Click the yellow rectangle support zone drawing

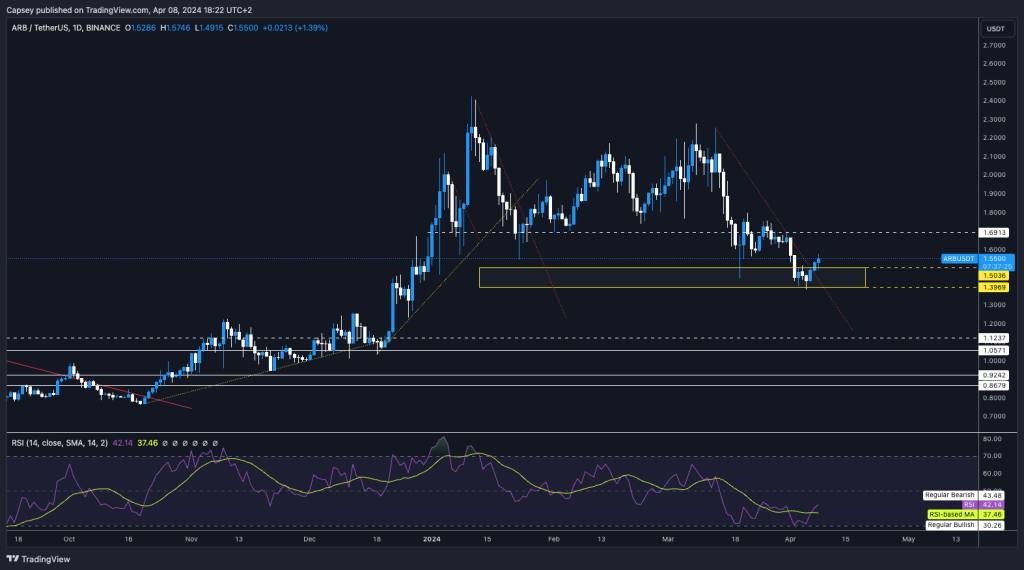click(x=672, y=277)
